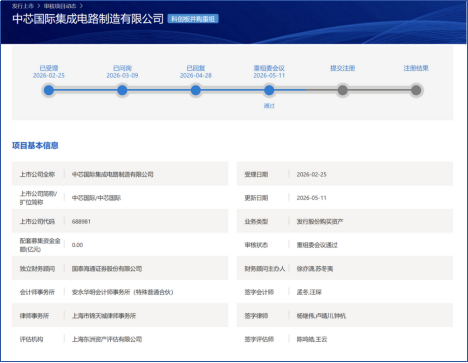Viewport: 468px width, 363px height.
Task: Click the 评估机构 field label
Action: (31, 339)
